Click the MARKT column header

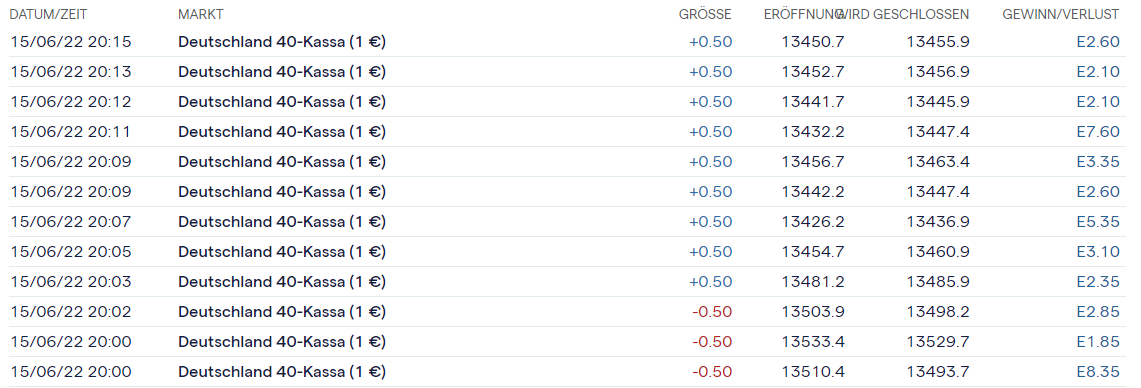click(201, 15)
